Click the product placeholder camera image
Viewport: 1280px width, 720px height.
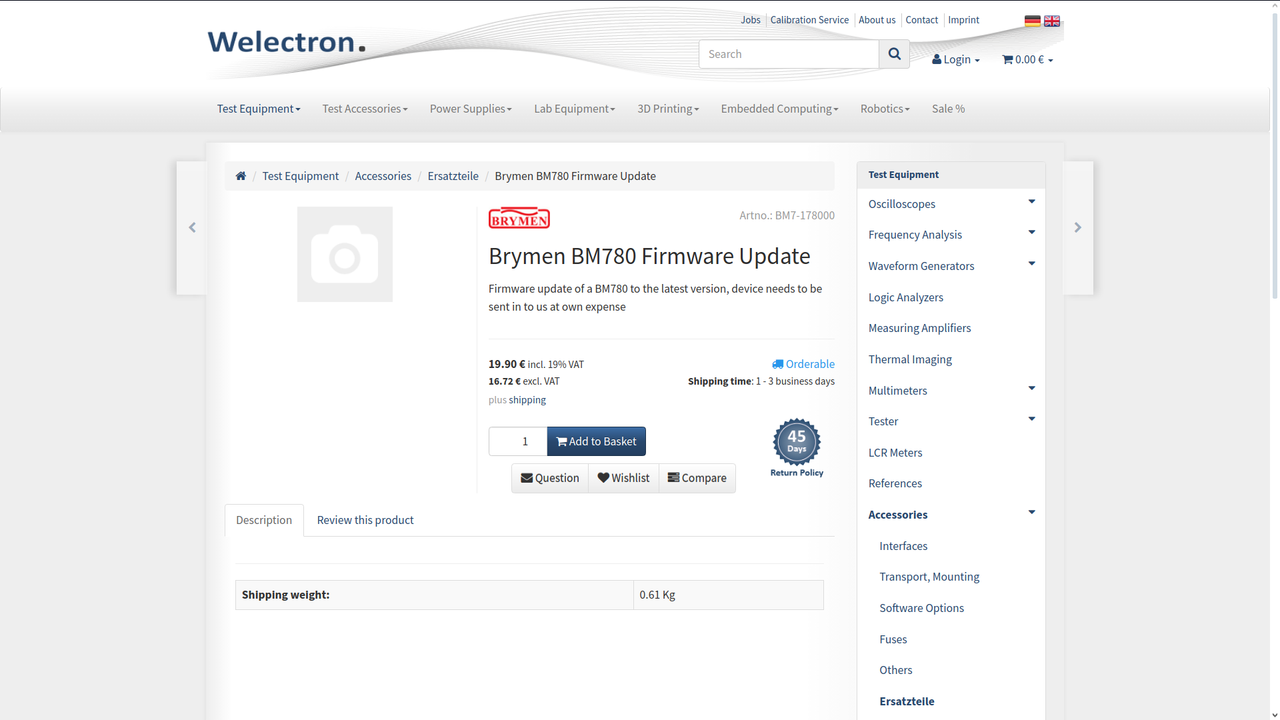pyautogui.click(x=345, y=254)
